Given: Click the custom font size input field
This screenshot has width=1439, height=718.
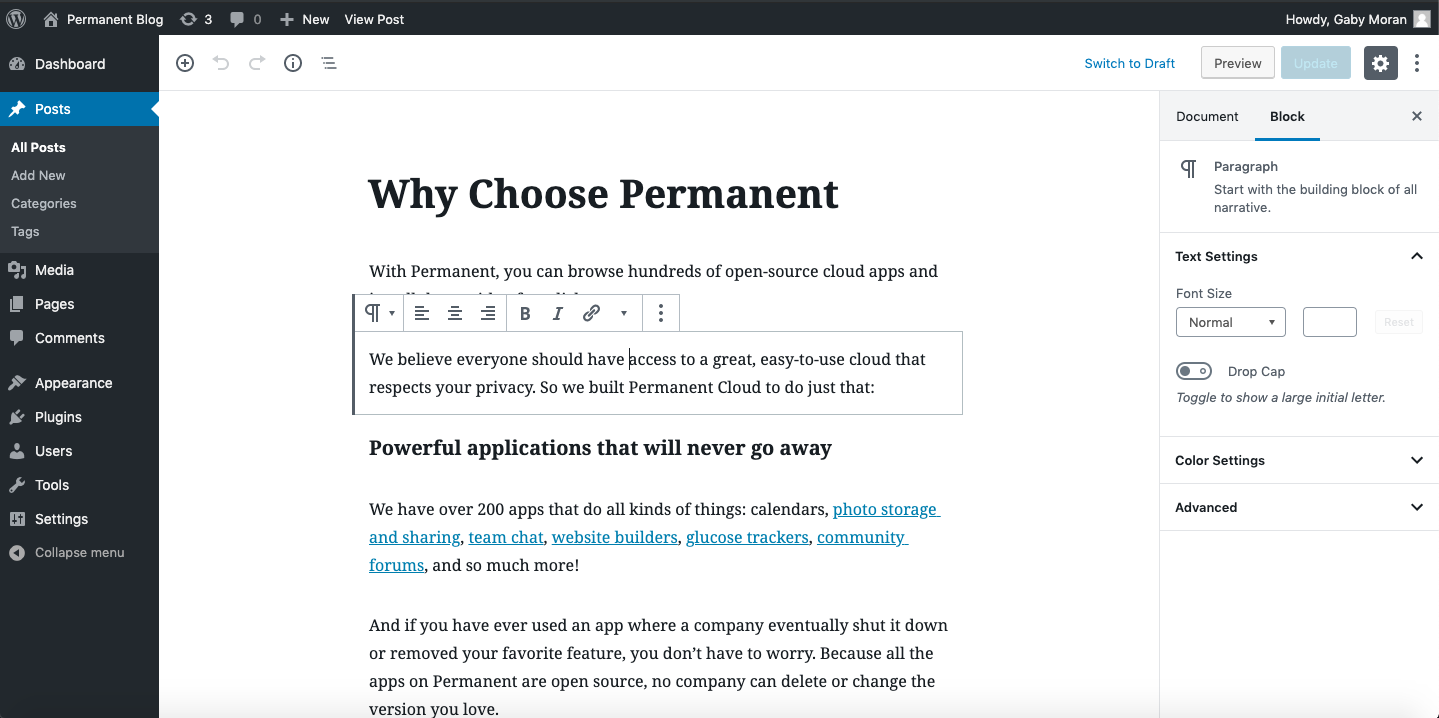Looking at the screenshot, I should click(1329, 321).
